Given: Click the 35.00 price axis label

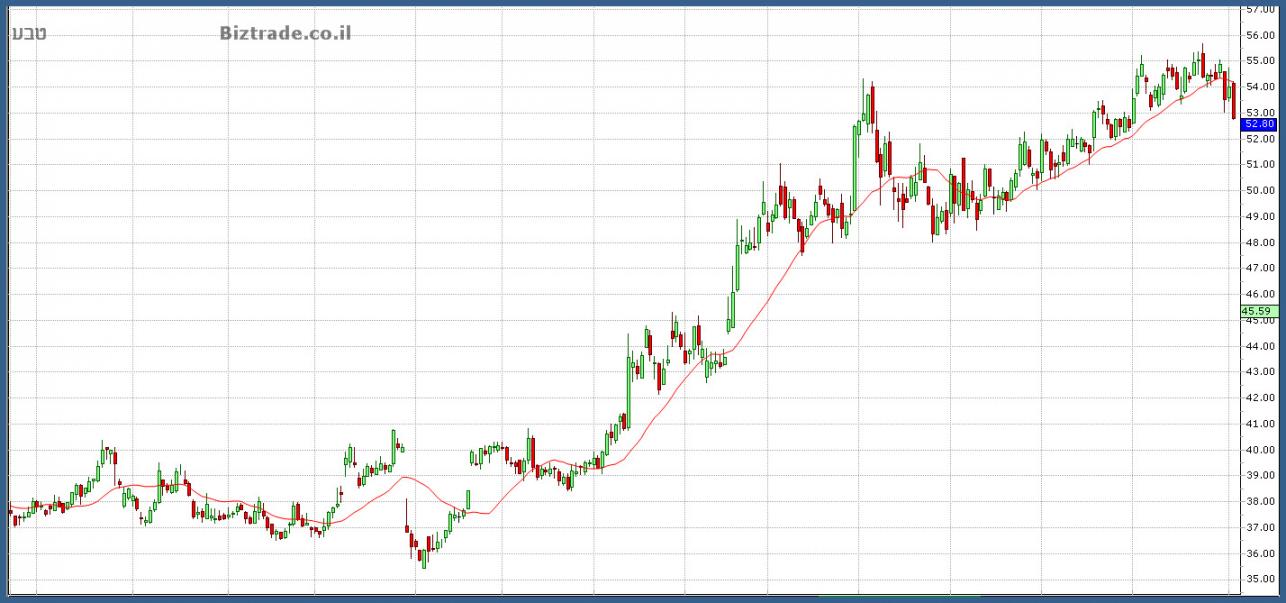Looking at the screenshot, I should click(x=1259, y=579).
